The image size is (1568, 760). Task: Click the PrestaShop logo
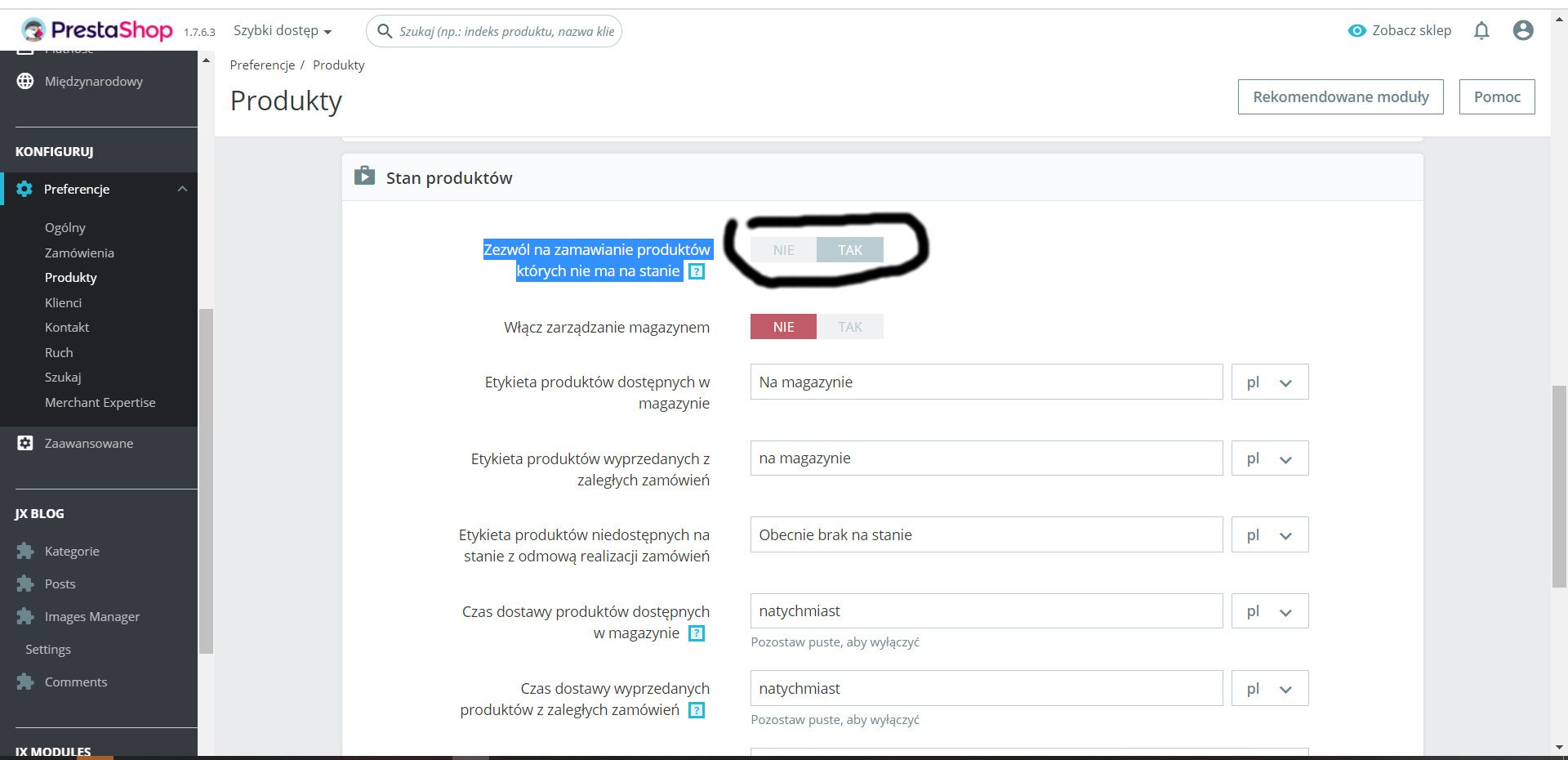click(97, 31)
